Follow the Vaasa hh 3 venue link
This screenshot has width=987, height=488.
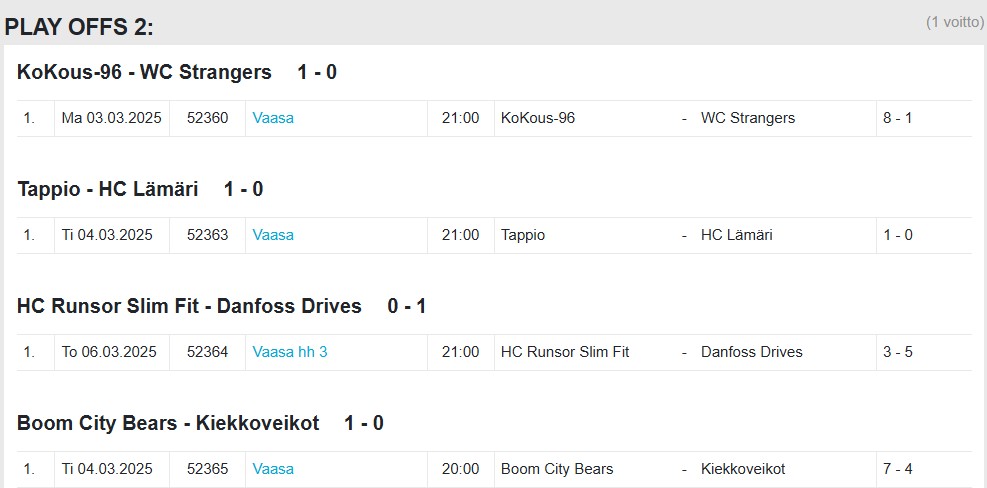click(x=290, y=352)
